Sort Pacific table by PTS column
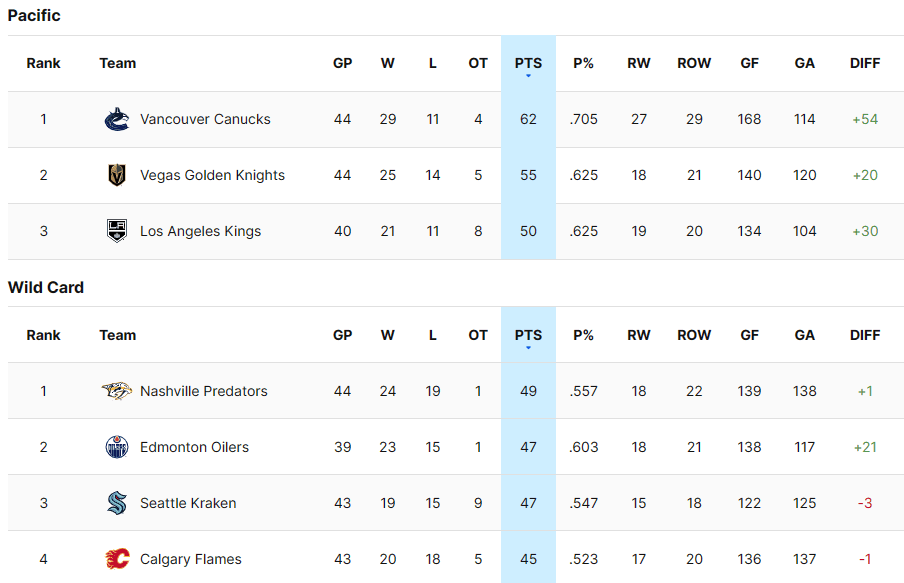This screenshot has width=904, height=583. 528,63
